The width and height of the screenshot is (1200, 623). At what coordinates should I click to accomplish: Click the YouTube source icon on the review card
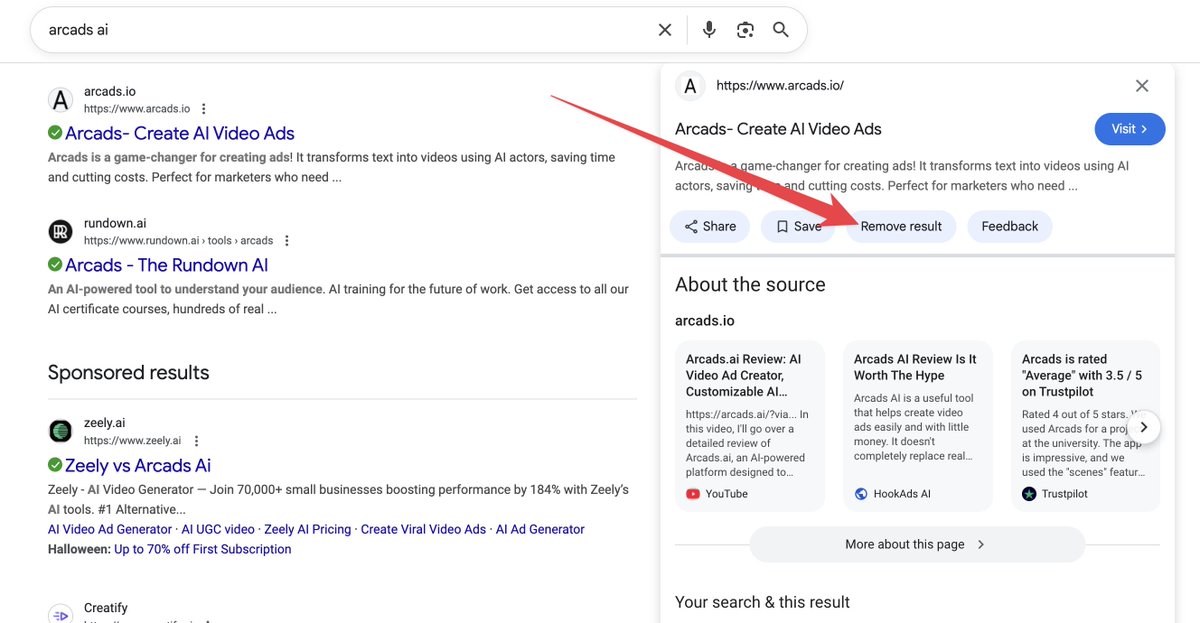(x=693, y=494)
